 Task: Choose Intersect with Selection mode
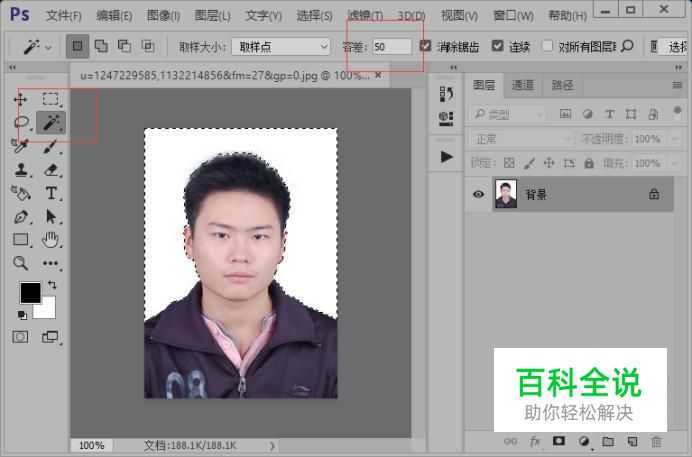coord(147,46)
